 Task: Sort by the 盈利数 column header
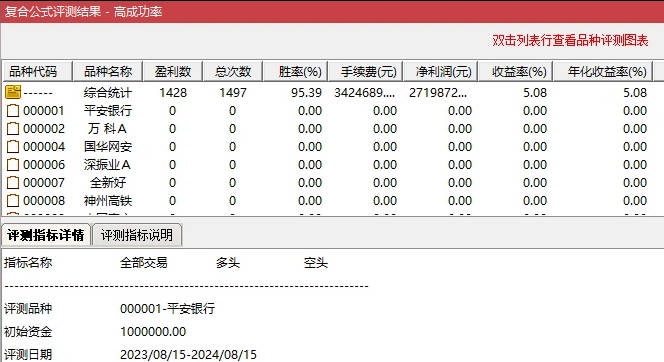172,71
